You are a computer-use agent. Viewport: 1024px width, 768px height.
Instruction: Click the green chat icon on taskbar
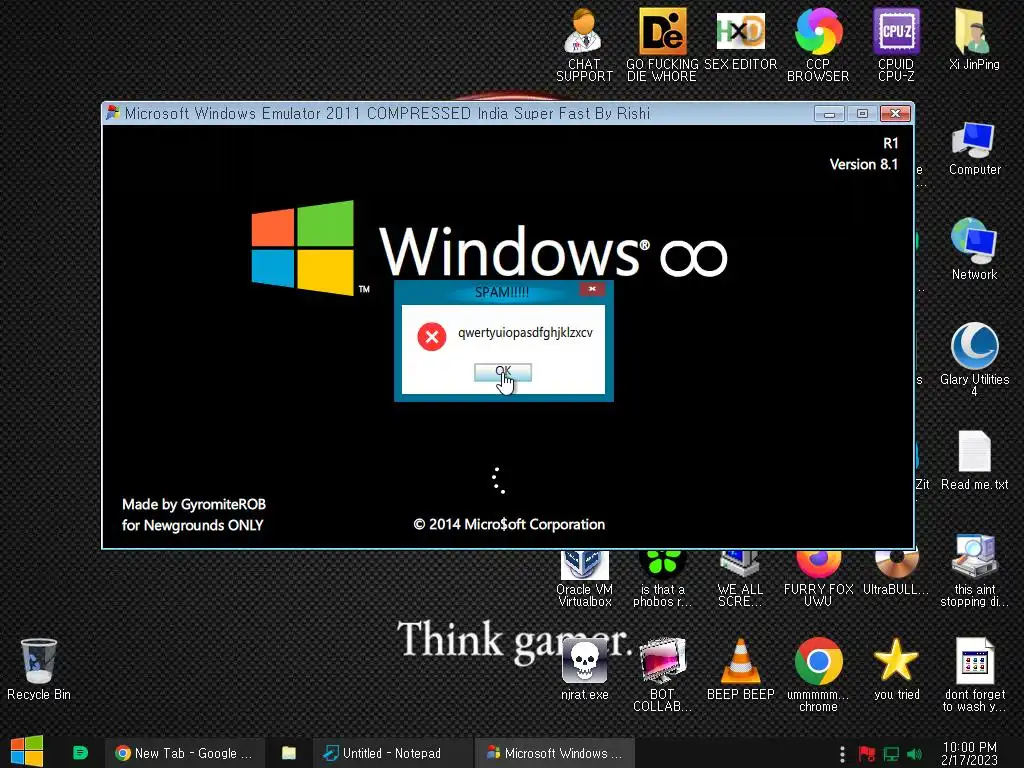pos(80,753)
